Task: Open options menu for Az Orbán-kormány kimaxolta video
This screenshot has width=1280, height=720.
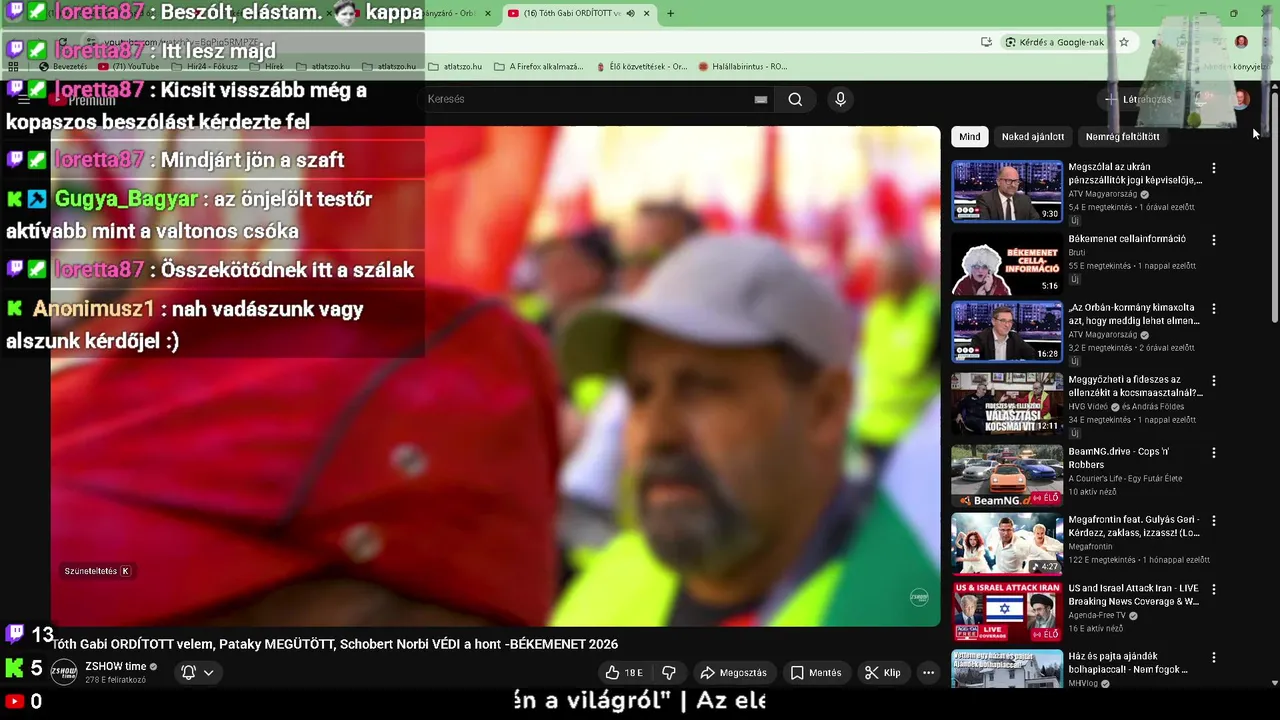Action: tap(1214, 309)
